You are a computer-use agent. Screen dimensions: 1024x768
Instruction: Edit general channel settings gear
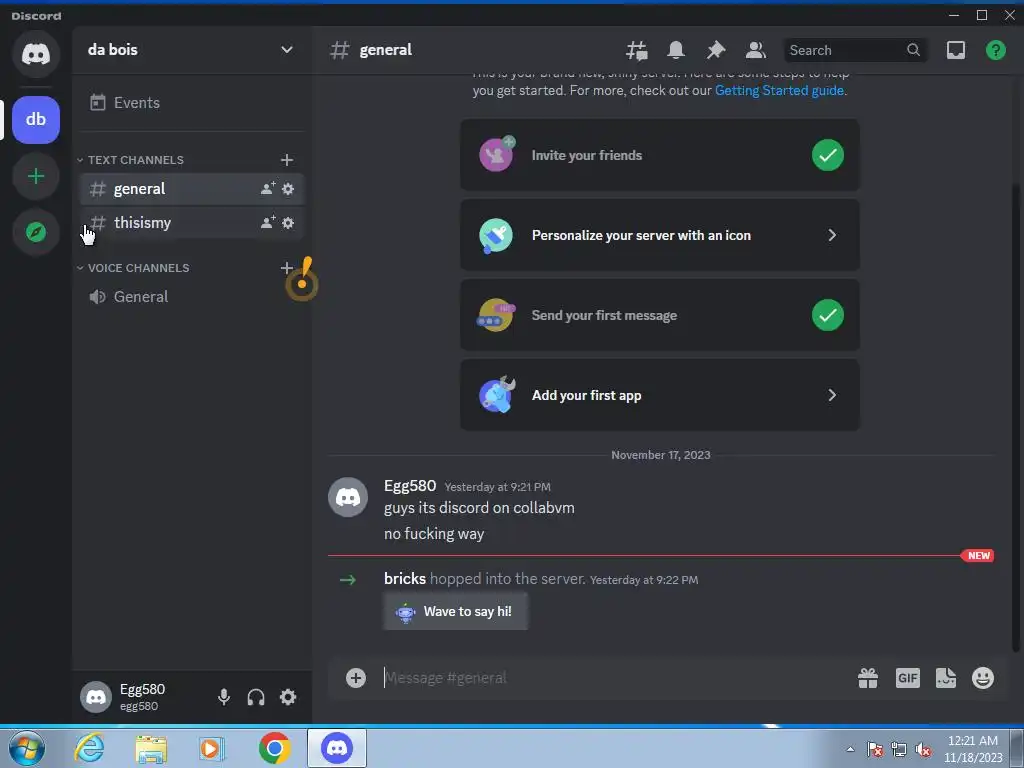click(x=288, y=189)
